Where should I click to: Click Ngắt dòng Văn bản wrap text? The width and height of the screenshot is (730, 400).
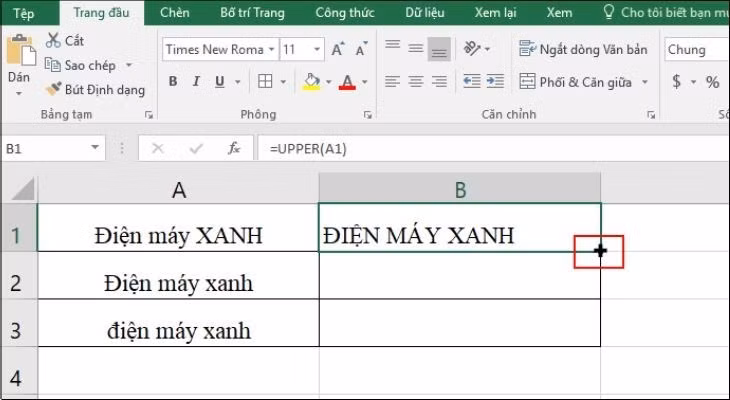(x=583, y=49)
